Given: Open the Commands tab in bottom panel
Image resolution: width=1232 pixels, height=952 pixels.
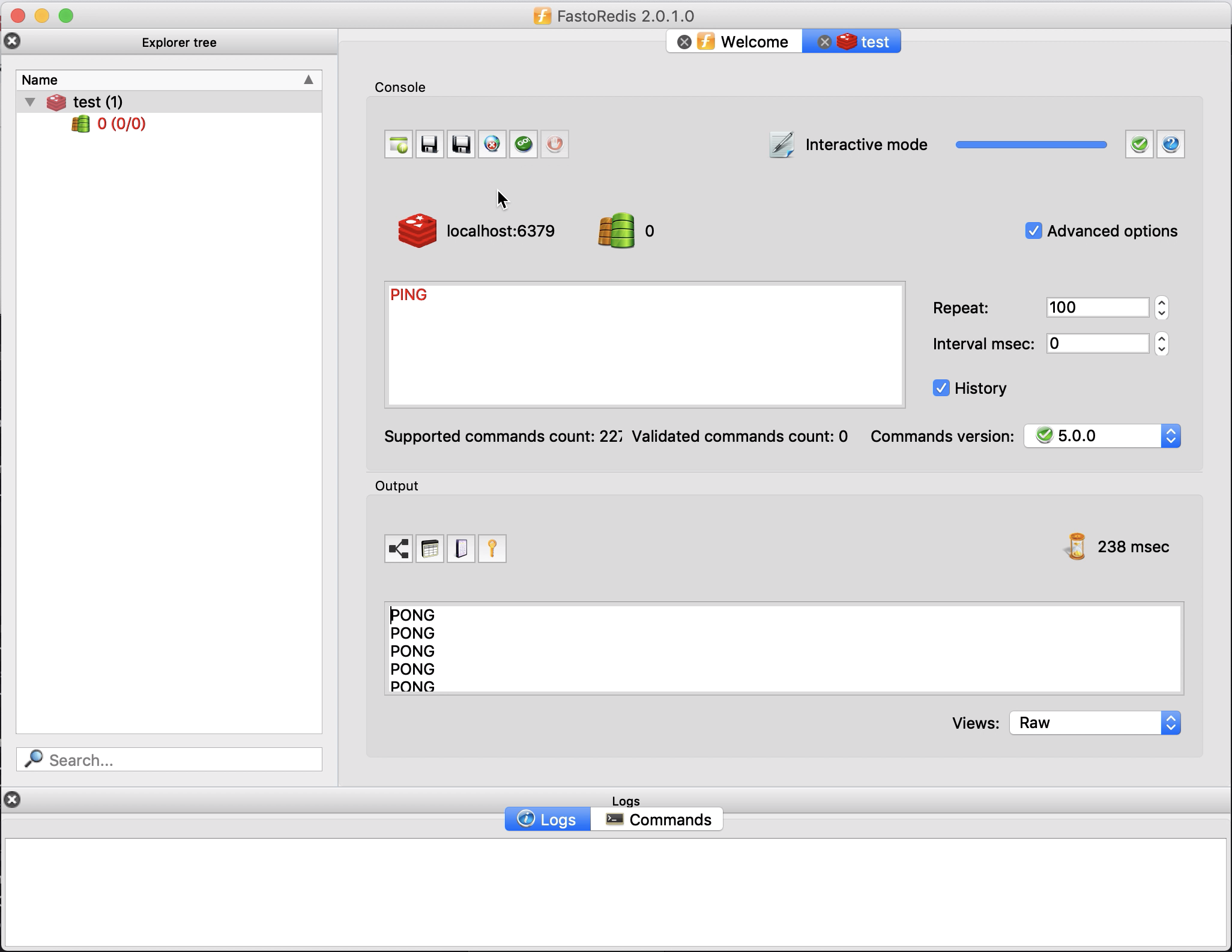Looking at the screenshot, I should [657, 819].
